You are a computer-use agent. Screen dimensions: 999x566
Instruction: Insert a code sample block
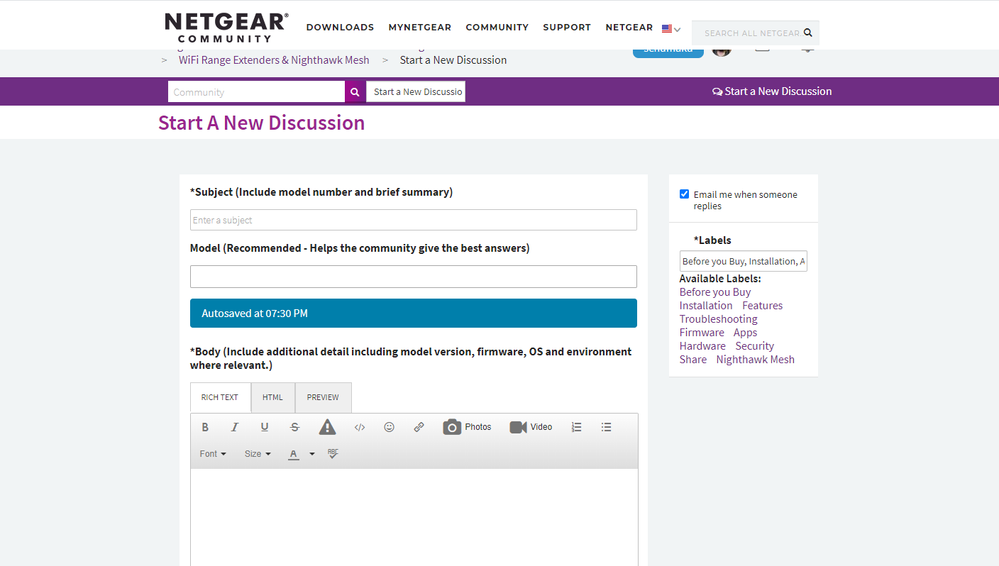(360, 427)
